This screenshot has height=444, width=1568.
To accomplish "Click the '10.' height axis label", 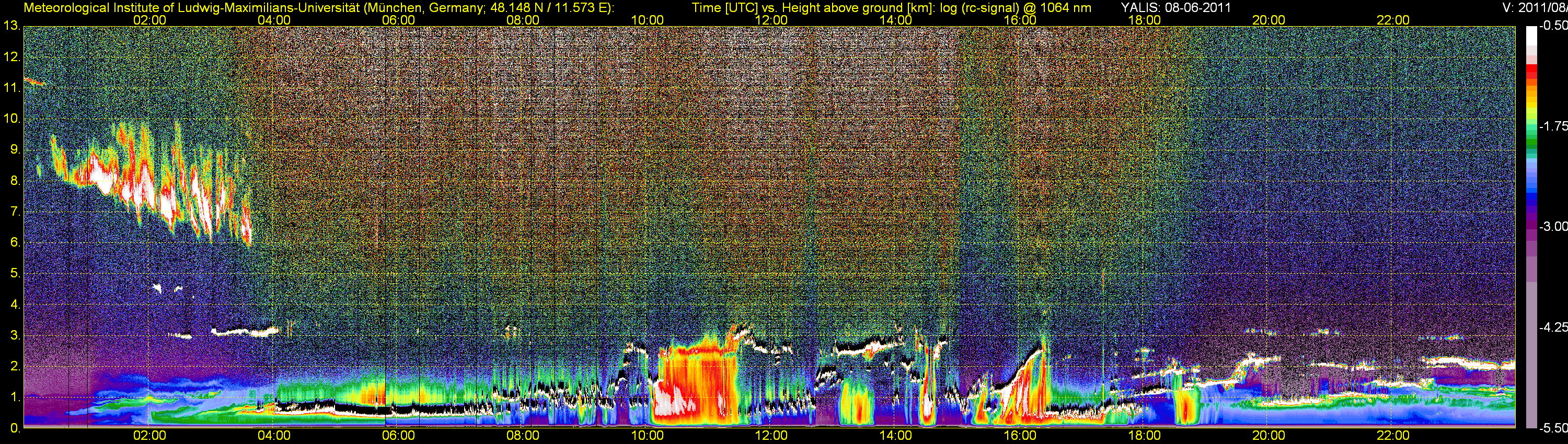I will point(12,119).
